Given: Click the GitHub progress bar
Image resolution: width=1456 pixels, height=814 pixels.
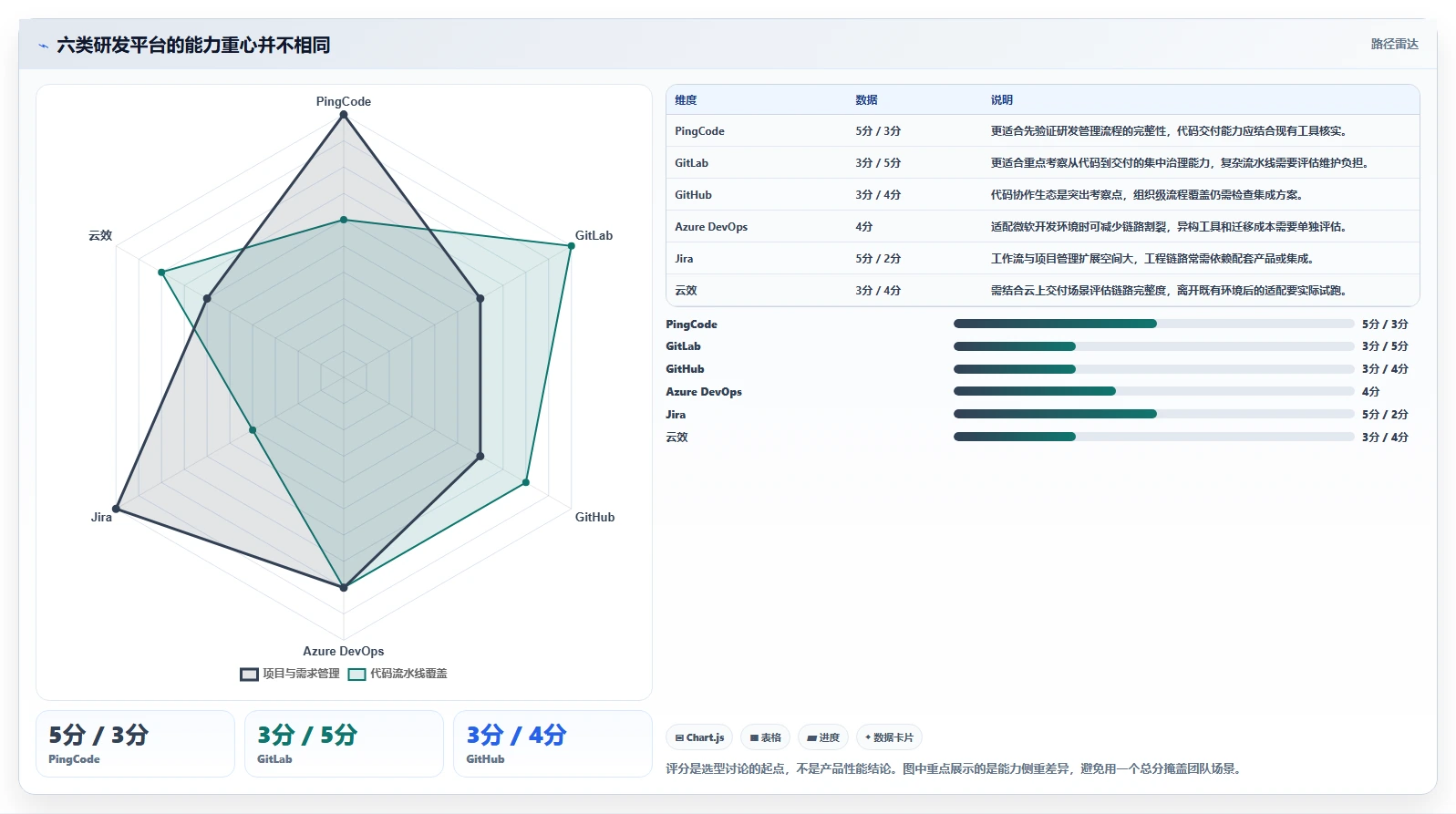Looking at the screenshot, I should pos(1153,369).
